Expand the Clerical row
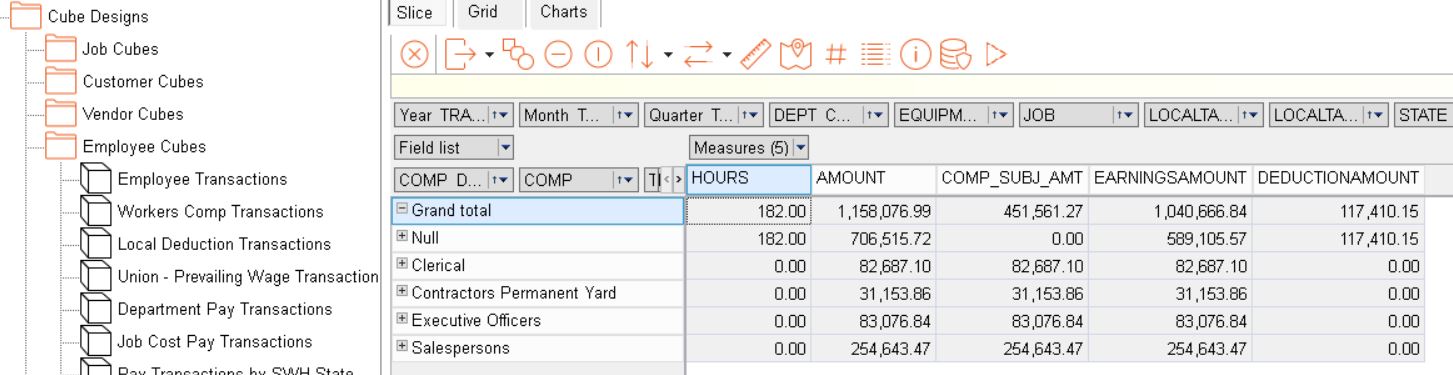The image size is (1453, 375). (402, 265)
